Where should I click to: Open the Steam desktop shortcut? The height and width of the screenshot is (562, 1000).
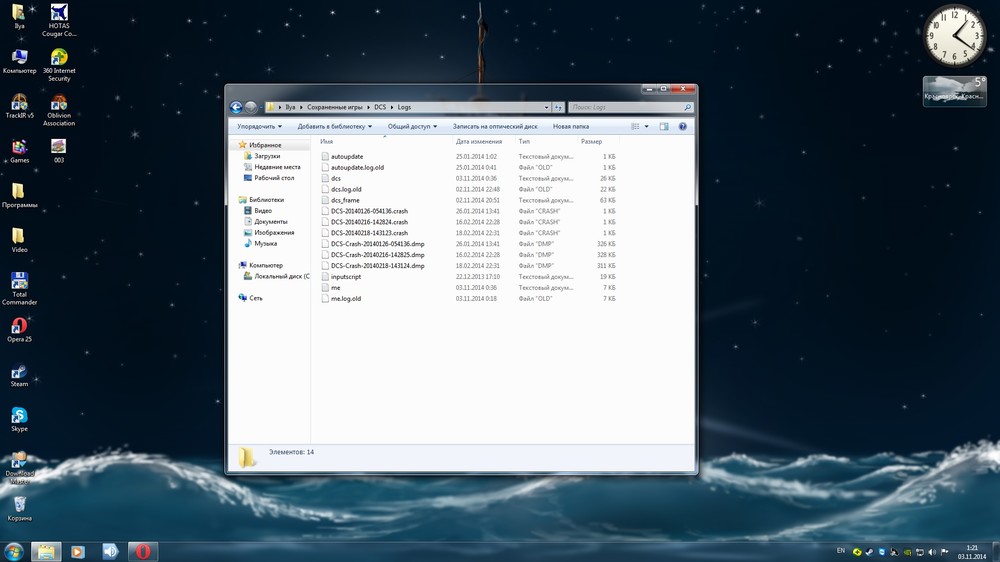[19, 371]
